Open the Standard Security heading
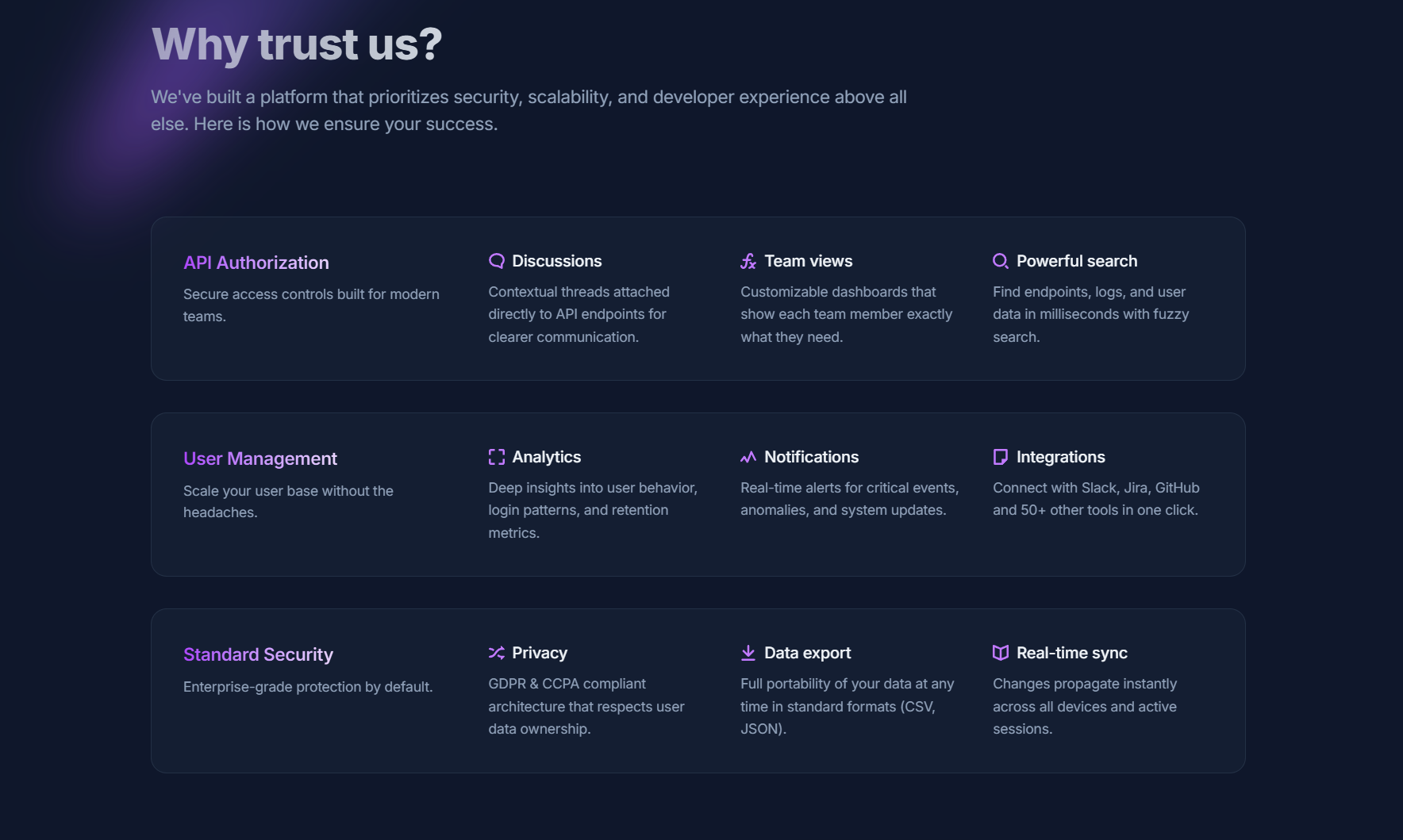The image size is (1403, 840). [x=258, y=654]
